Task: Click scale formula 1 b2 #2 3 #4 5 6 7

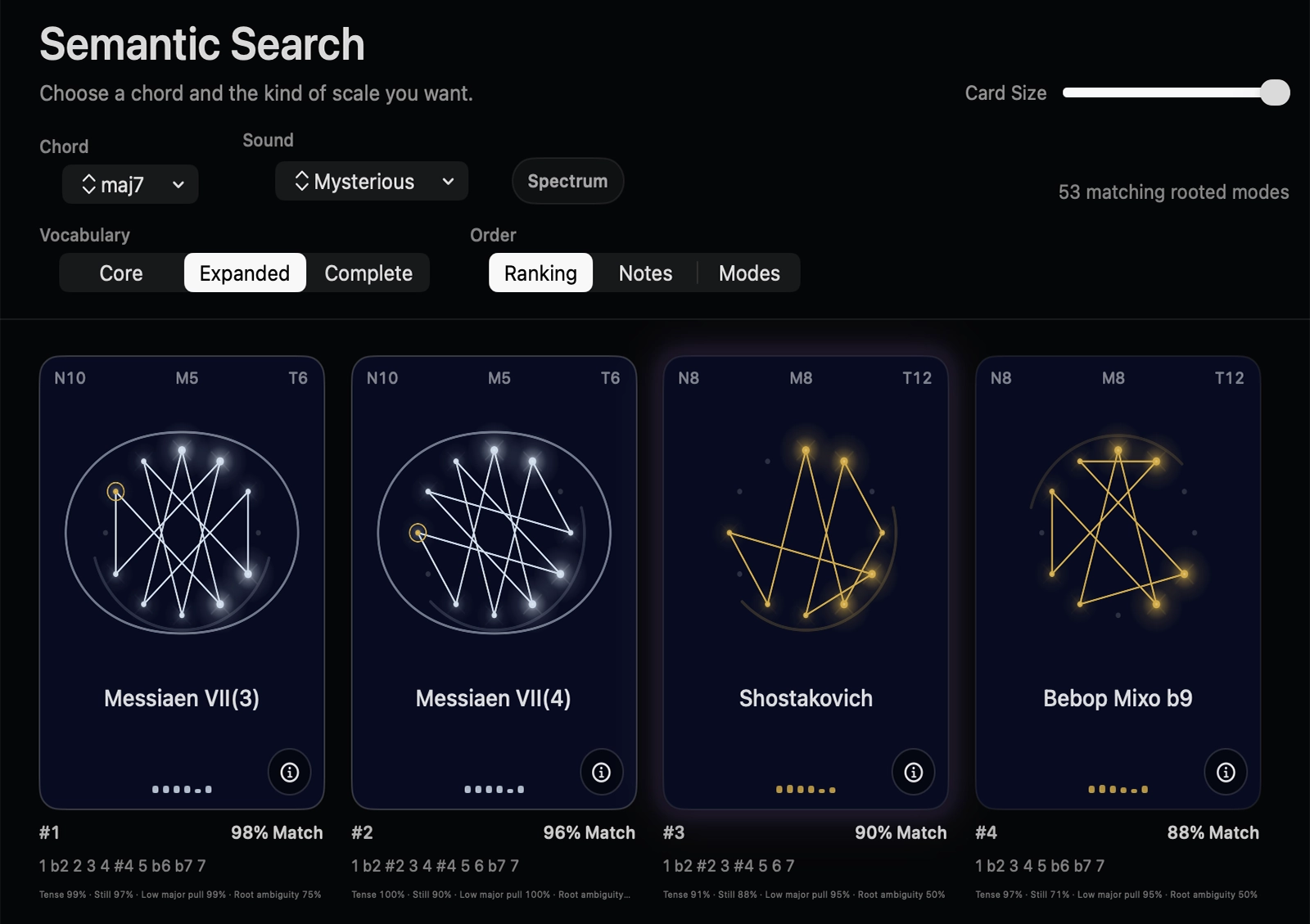Action: click(x=729, y=865)
